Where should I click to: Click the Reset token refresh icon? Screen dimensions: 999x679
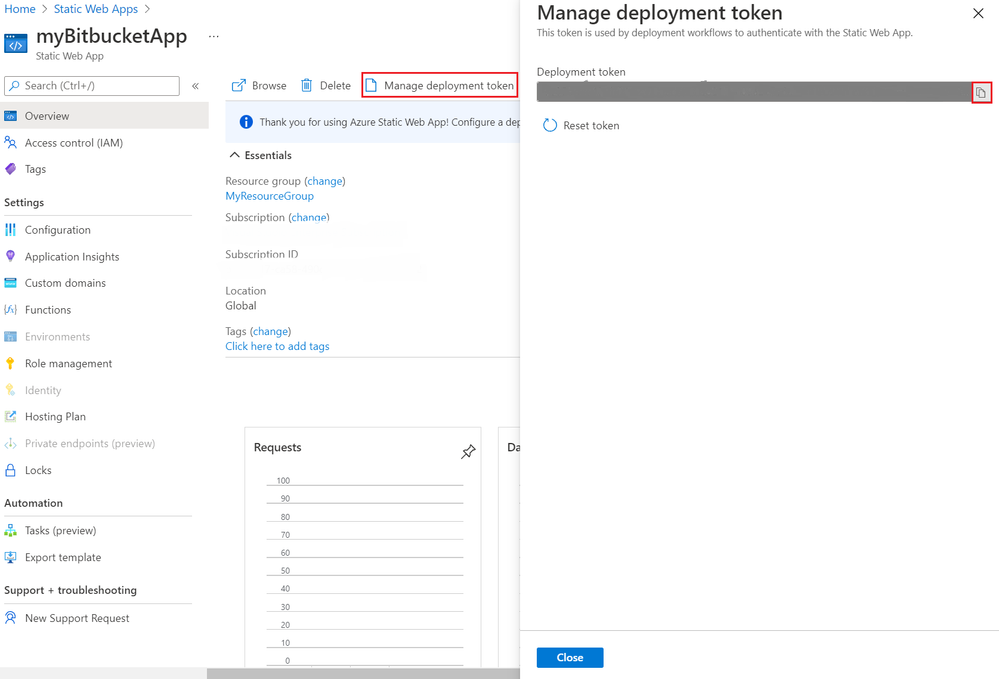[549, 125]
